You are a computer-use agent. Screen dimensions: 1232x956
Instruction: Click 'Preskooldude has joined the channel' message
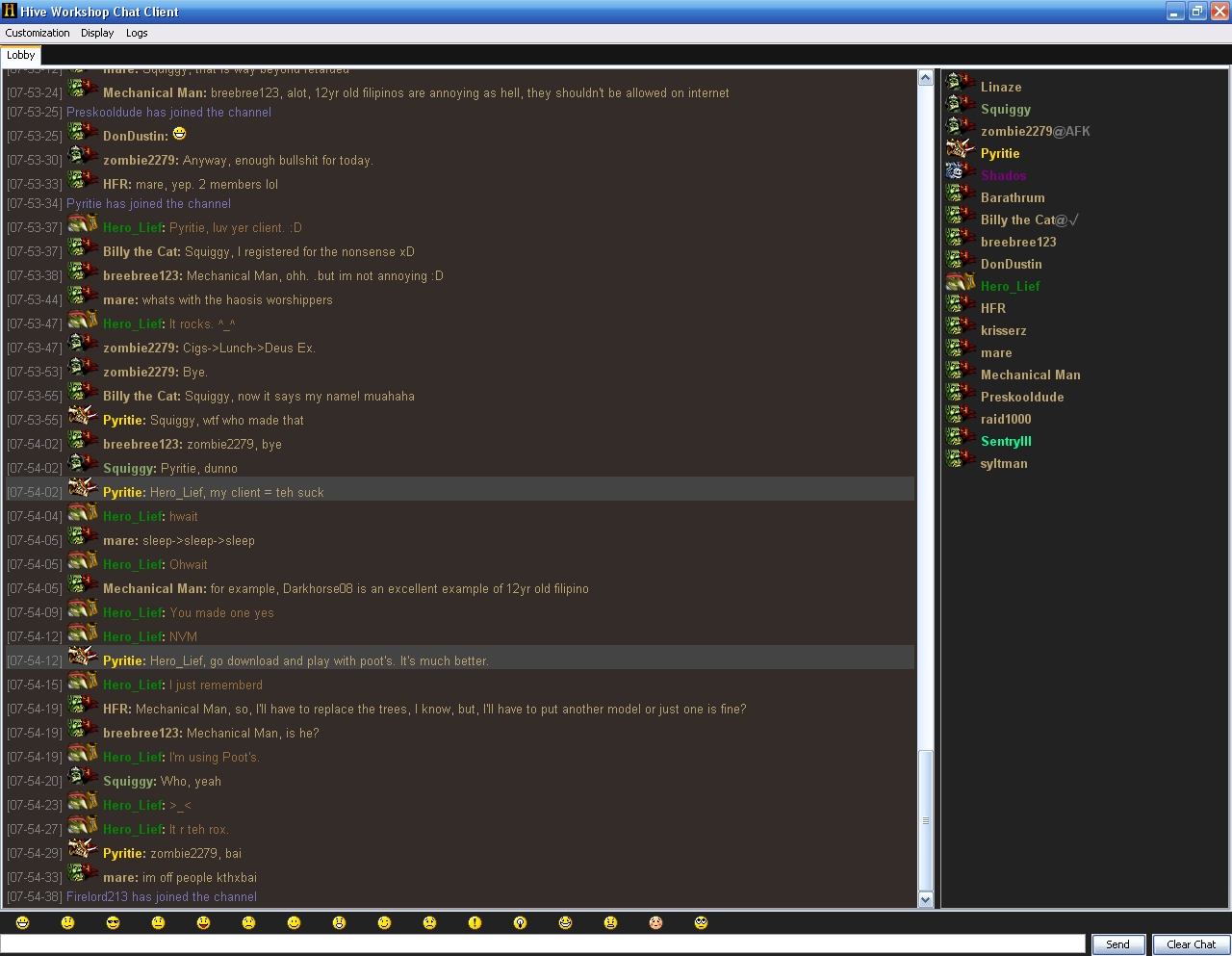click(168, 113)
